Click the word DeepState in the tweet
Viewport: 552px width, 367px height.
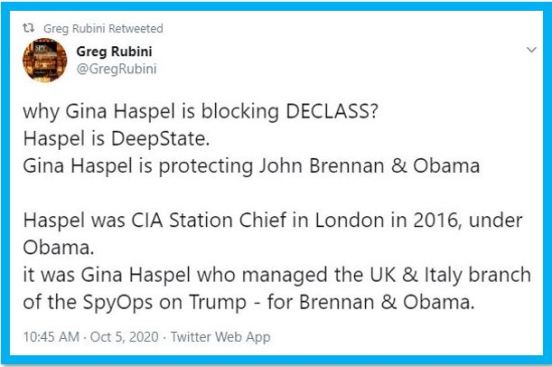pyautogui.click(x=160, y=139)
